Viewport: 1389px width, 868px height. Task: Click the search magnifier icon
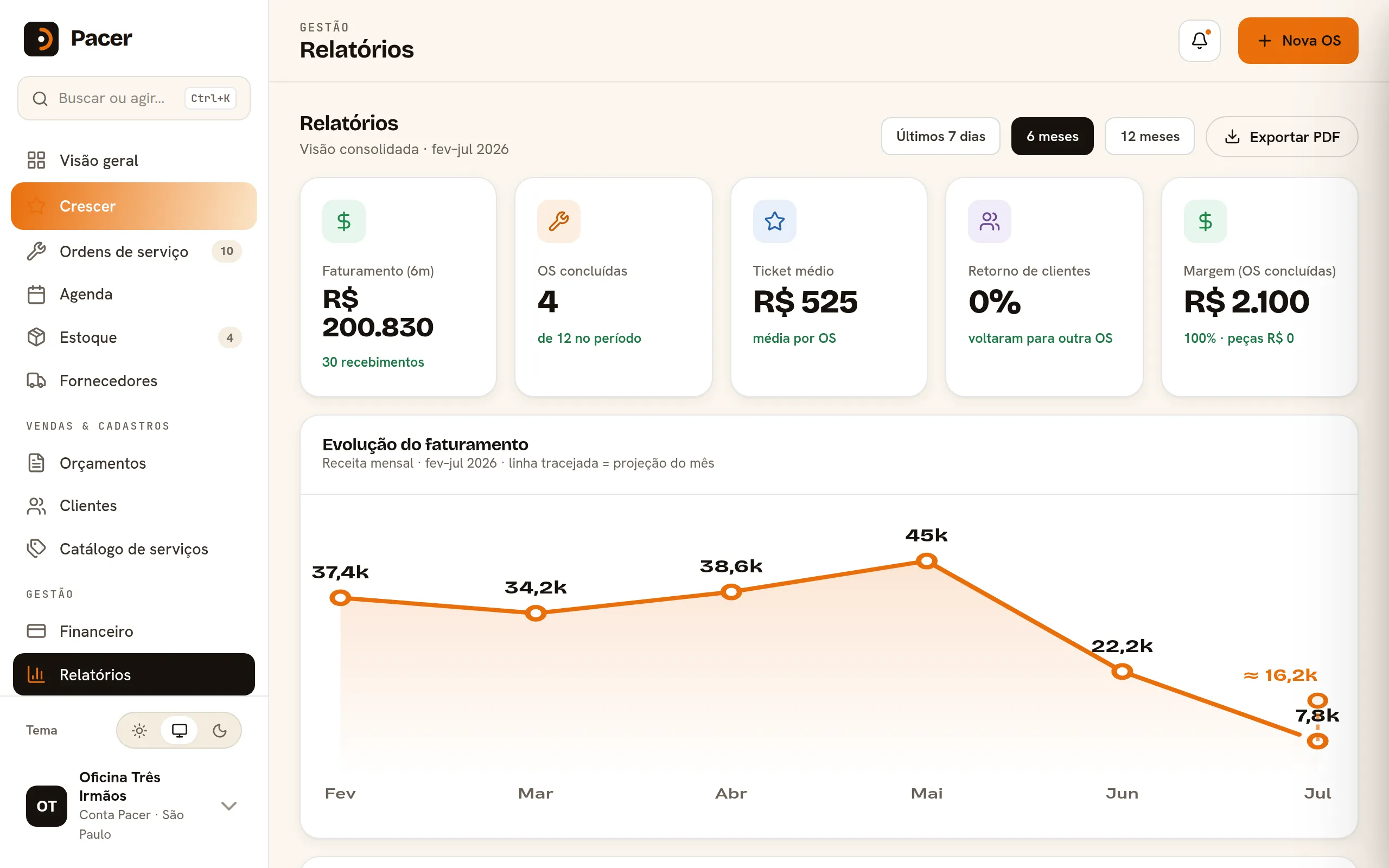(40, 99)
